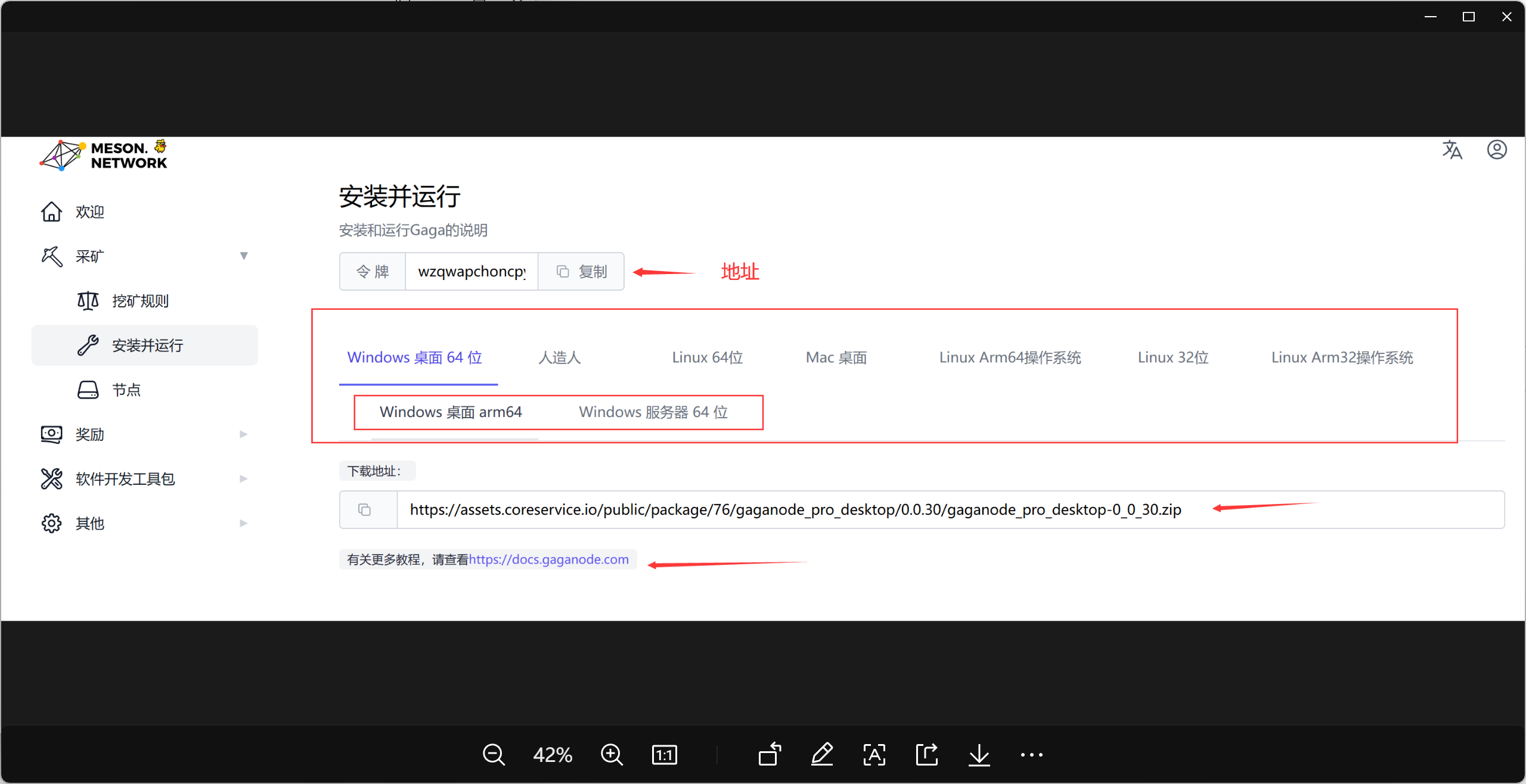Image resolution: width=1526 pixels, height=784 pixels.
Task: Open the language translation icon
Action: 1452,150
